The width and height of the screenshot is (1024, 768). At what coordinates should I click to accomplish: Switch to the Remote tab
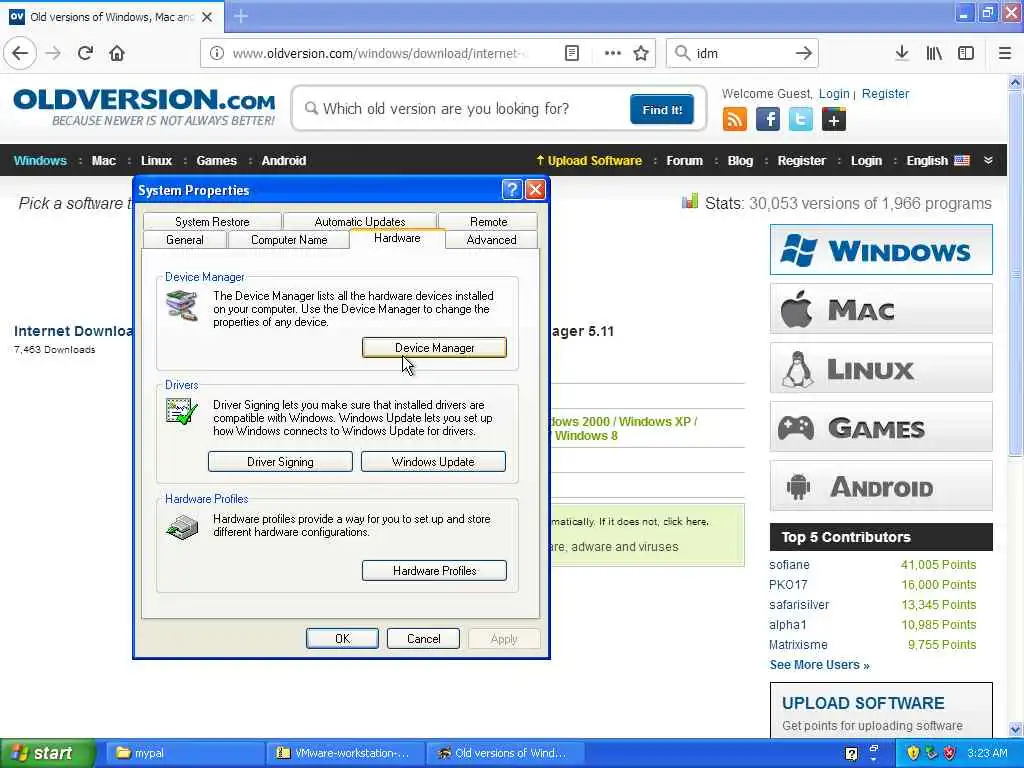pos(488,221)
